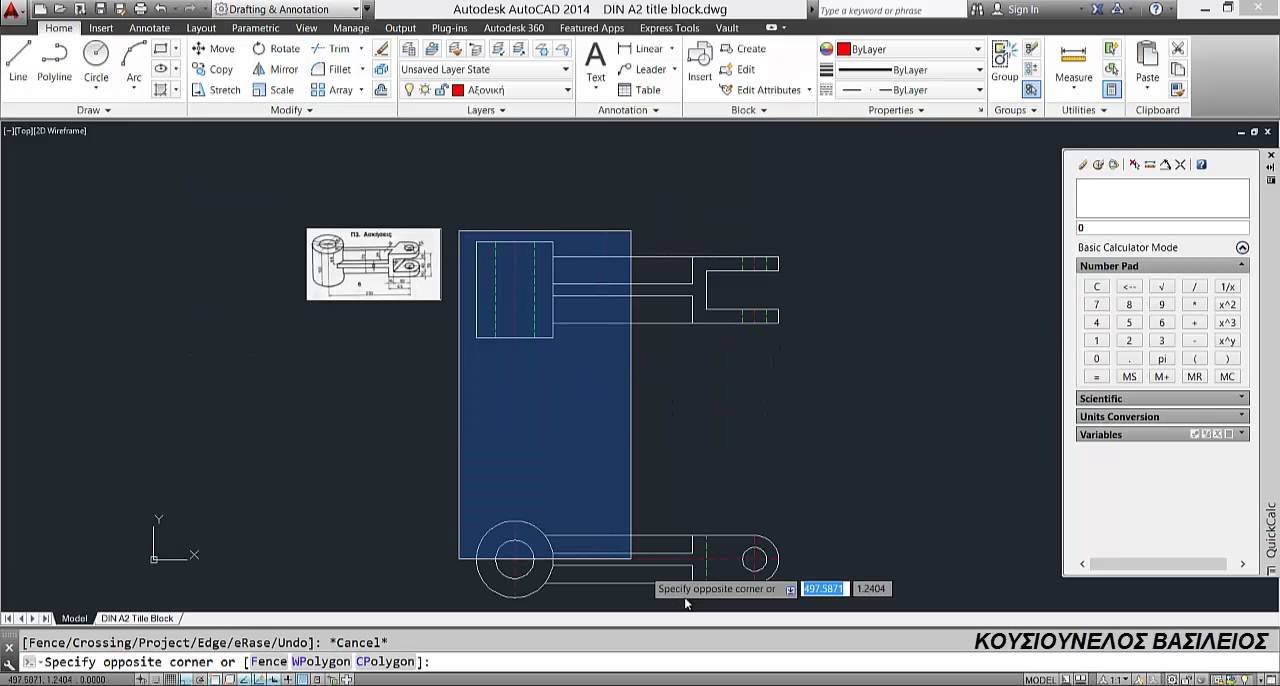Activate the Trim tool
The image size is (1280, 686).
[330, 48]
